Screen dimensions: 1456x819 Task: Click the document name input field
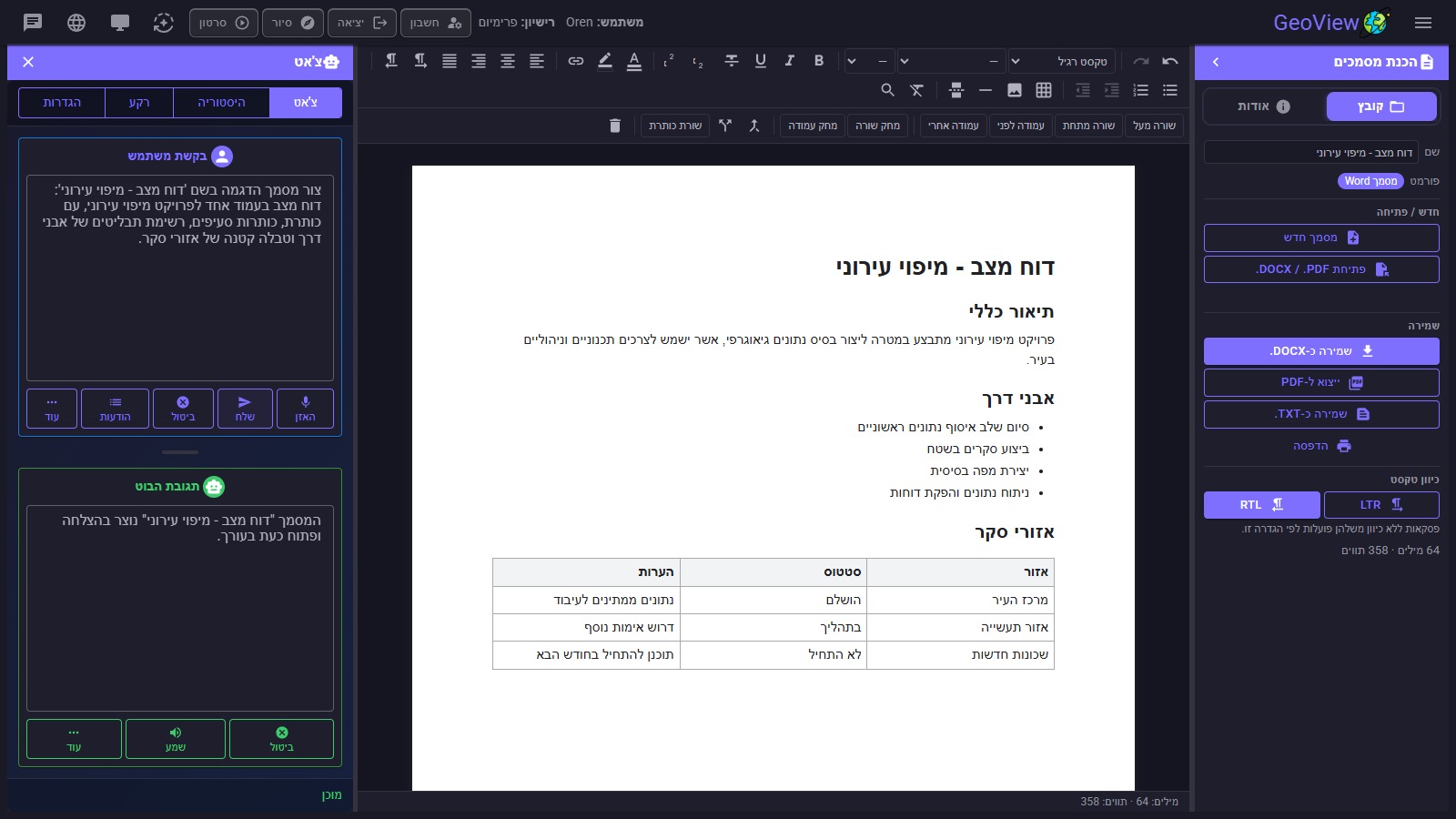[1311, 152]
